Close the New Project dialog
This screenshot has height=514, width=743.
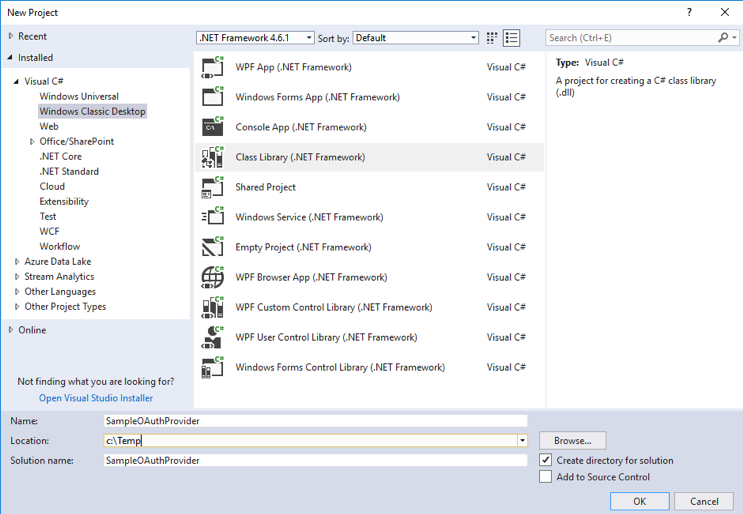point(725,12)
